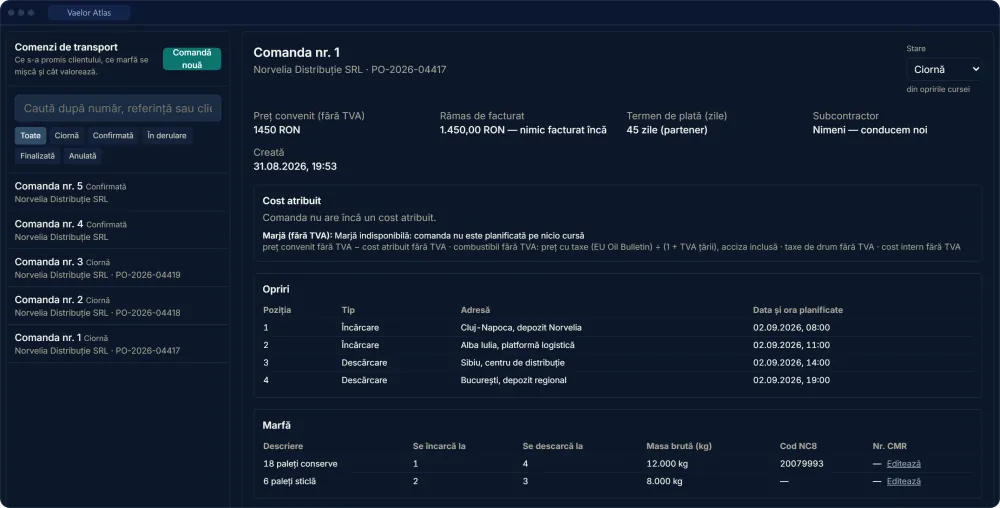Select the Vaelor Atlas window tab
The image size is (1000, 508).
click(x=89, y=13)
